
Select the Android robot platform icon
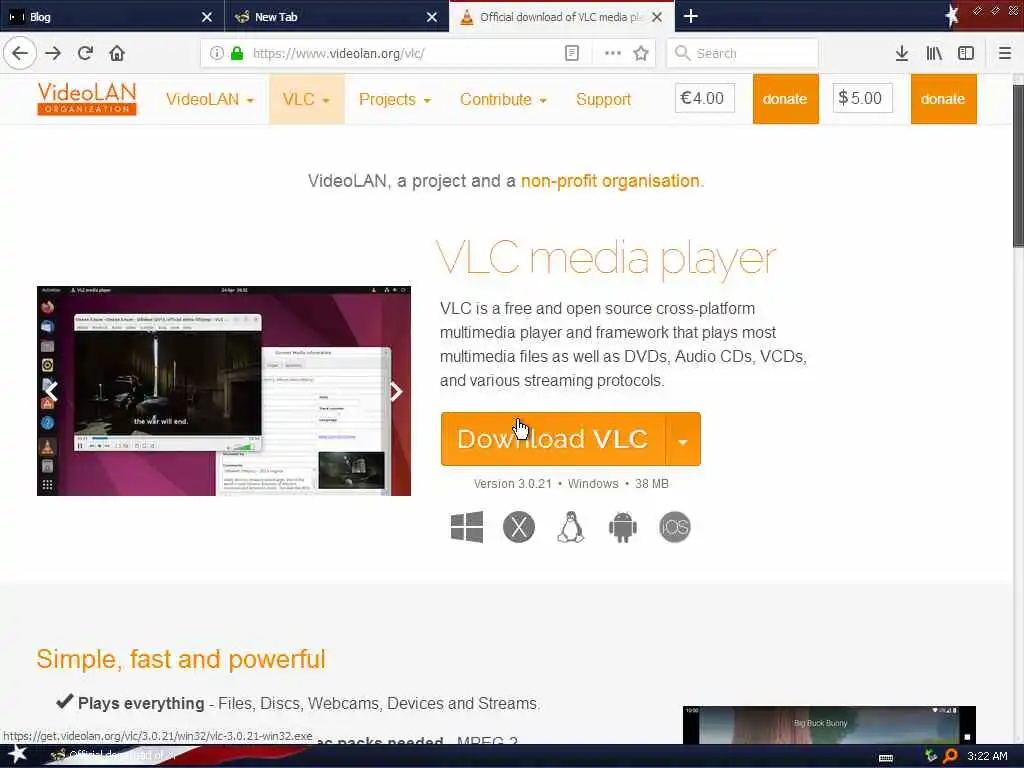pyautogui.click(x=622, y=526)
